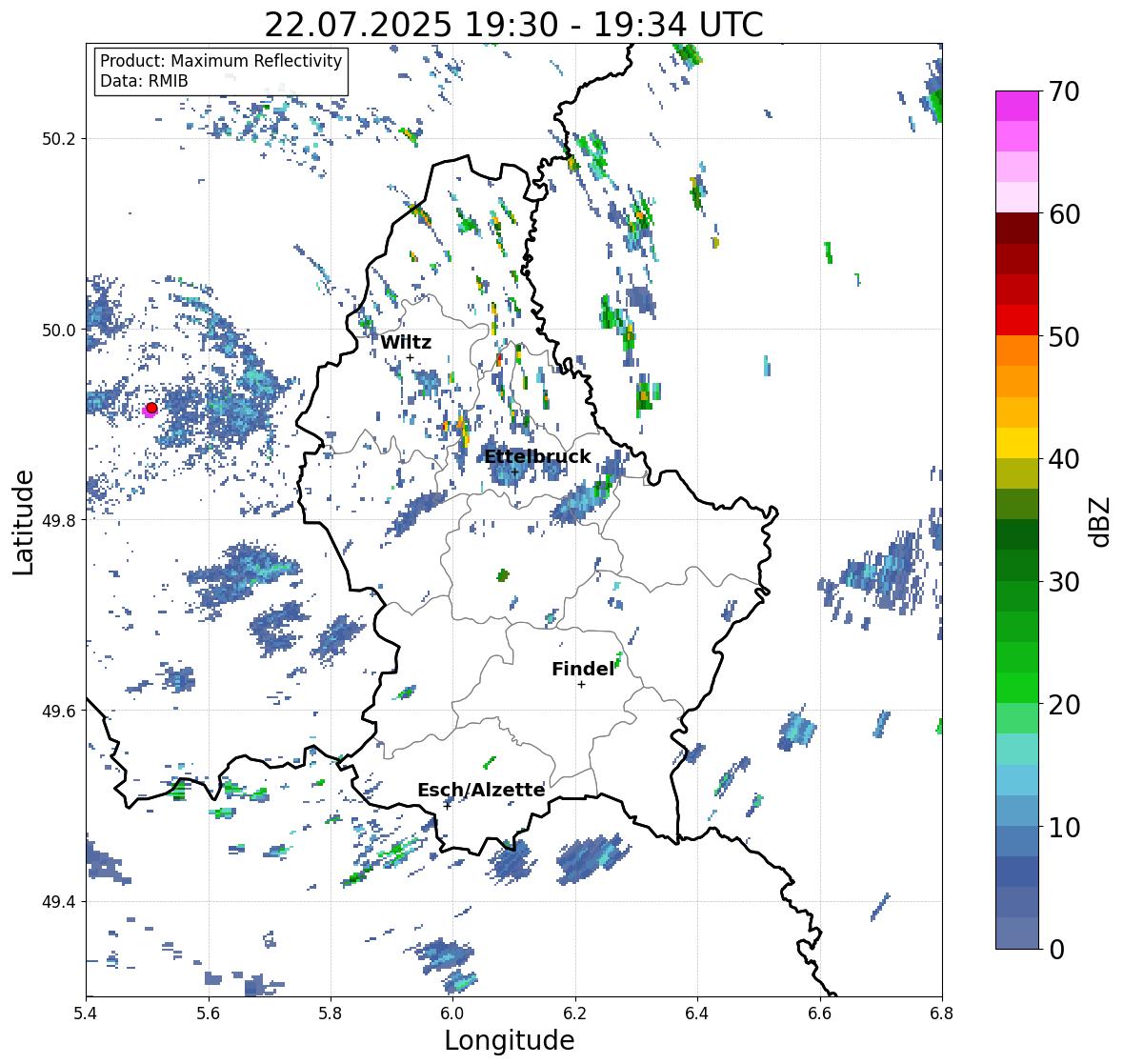Click the title '22.07.2025 19:30 - 19:34 UTC'

click(513, 25)
